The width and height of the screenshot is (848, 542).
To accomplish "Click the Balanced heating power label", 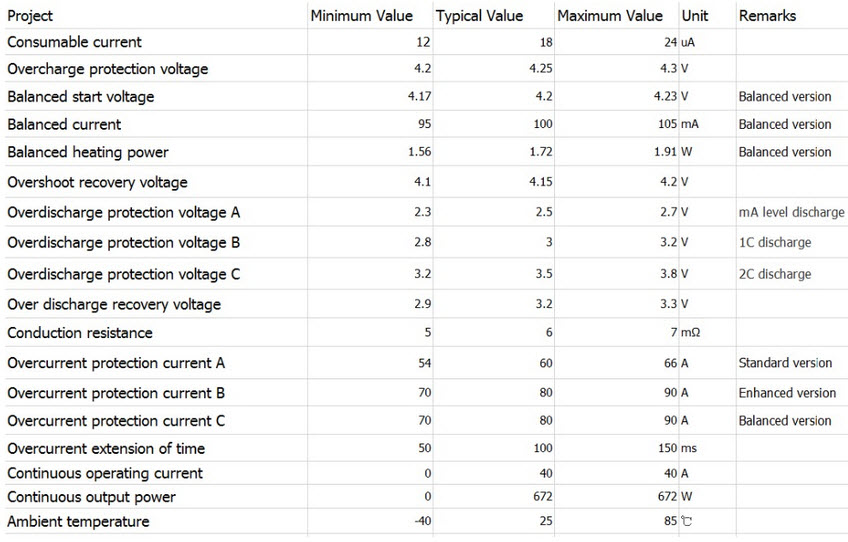I will coord(88,152).
